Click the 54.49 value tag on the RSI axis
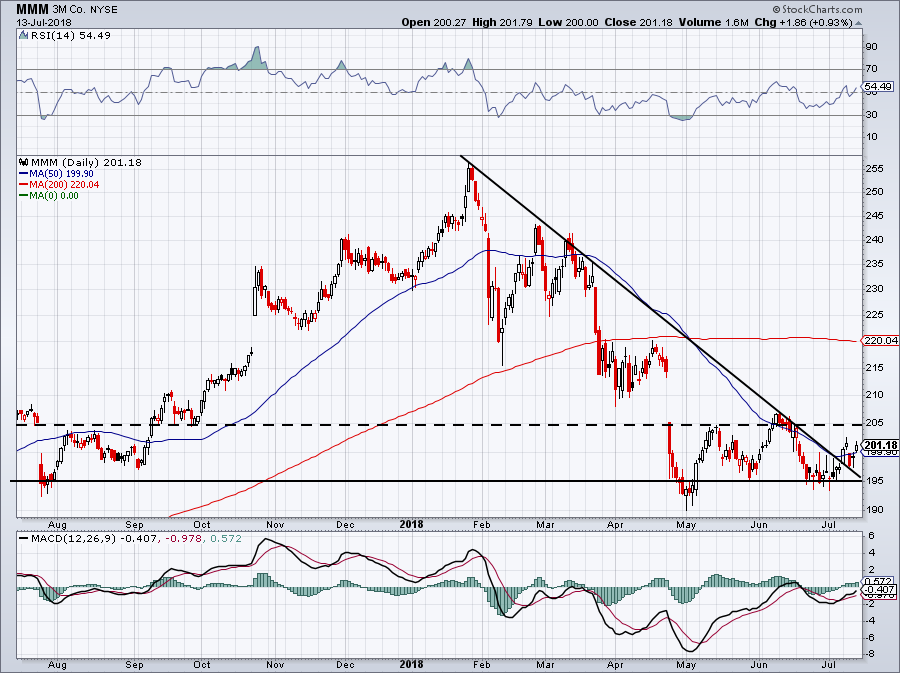This screenshot has height=673, width=900. tap(878, 87)
